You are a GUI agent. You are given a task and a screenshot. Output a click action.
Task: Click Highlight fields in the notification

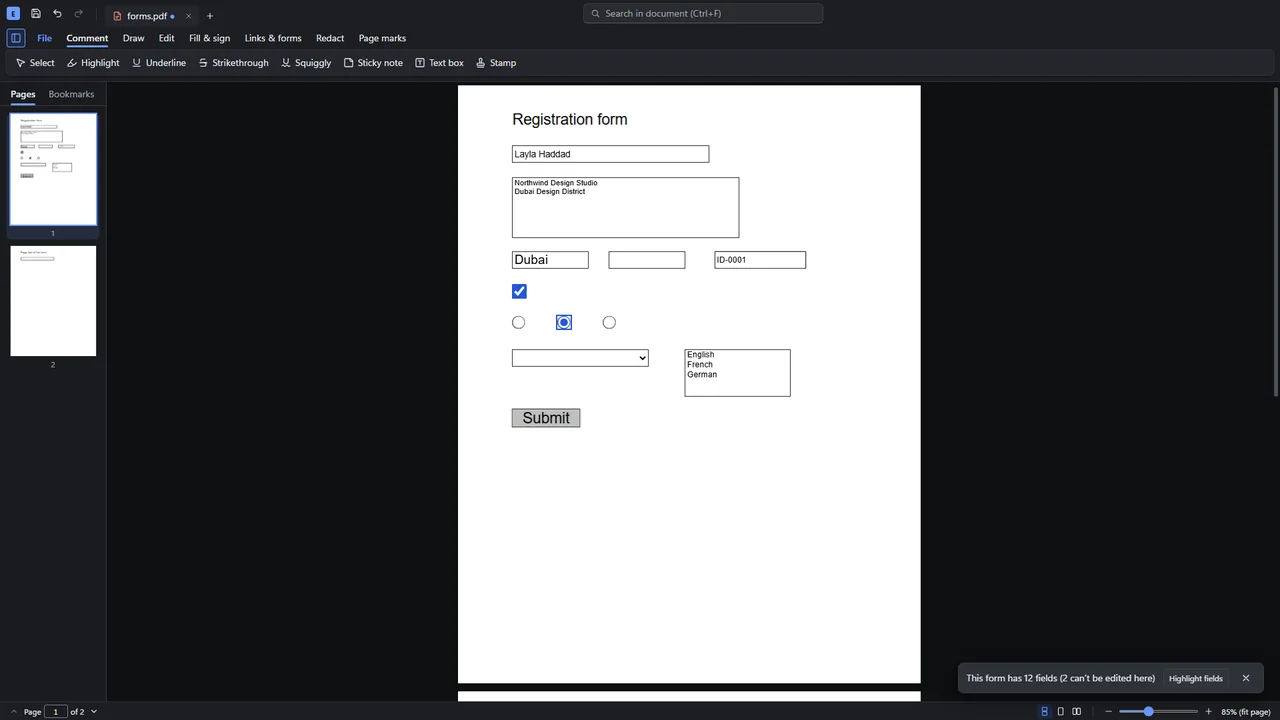coord(1196,678)
